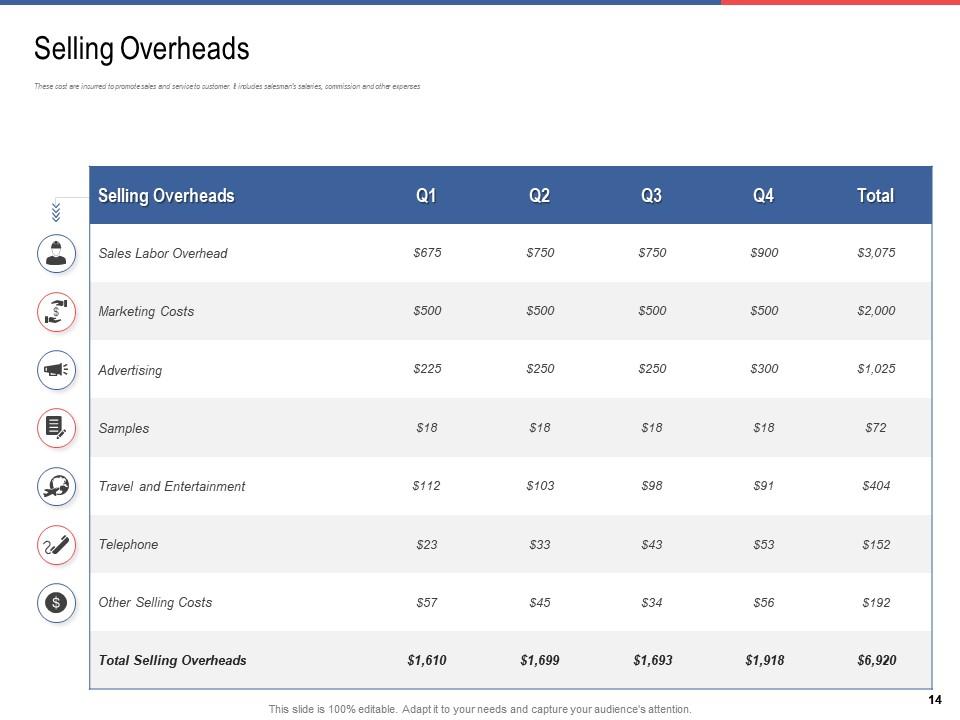Select the $6,920 grand total cell
This screenshot has width=960, height=720.
[x=875, y=660]
